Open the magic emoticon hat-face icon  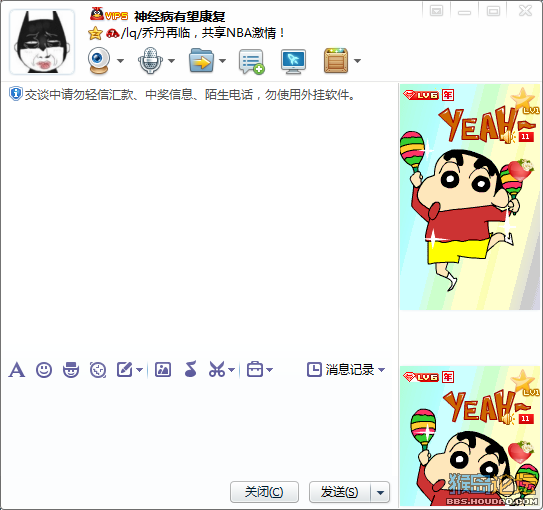(x=71, y=370)
